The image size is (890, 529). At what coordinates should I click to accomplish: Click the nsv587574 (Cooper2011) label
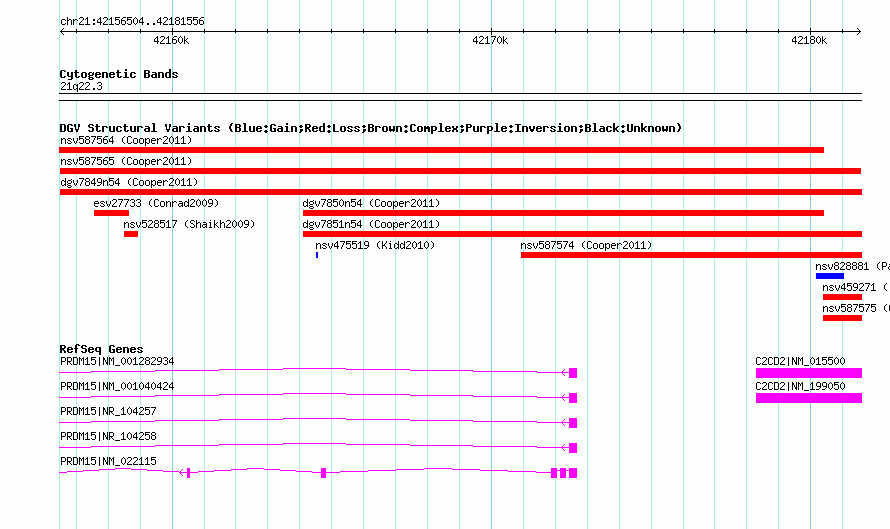[586, 245]
